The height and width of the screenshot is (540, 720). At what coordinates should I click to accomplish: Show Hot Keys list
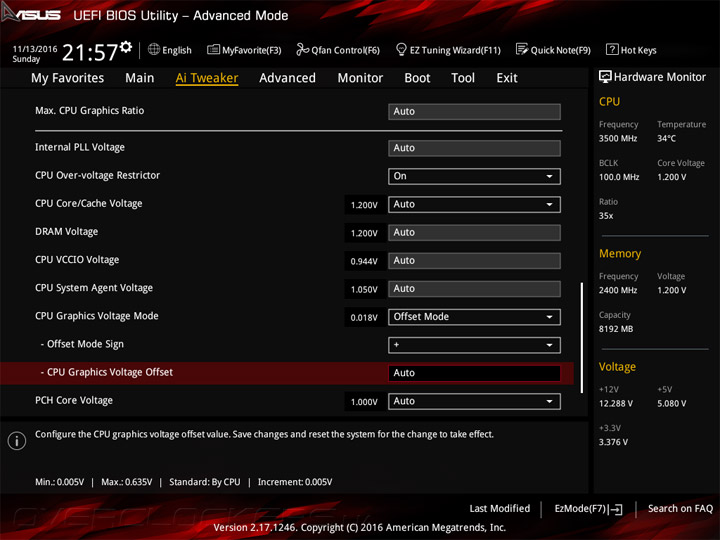(x=638, y=50)
